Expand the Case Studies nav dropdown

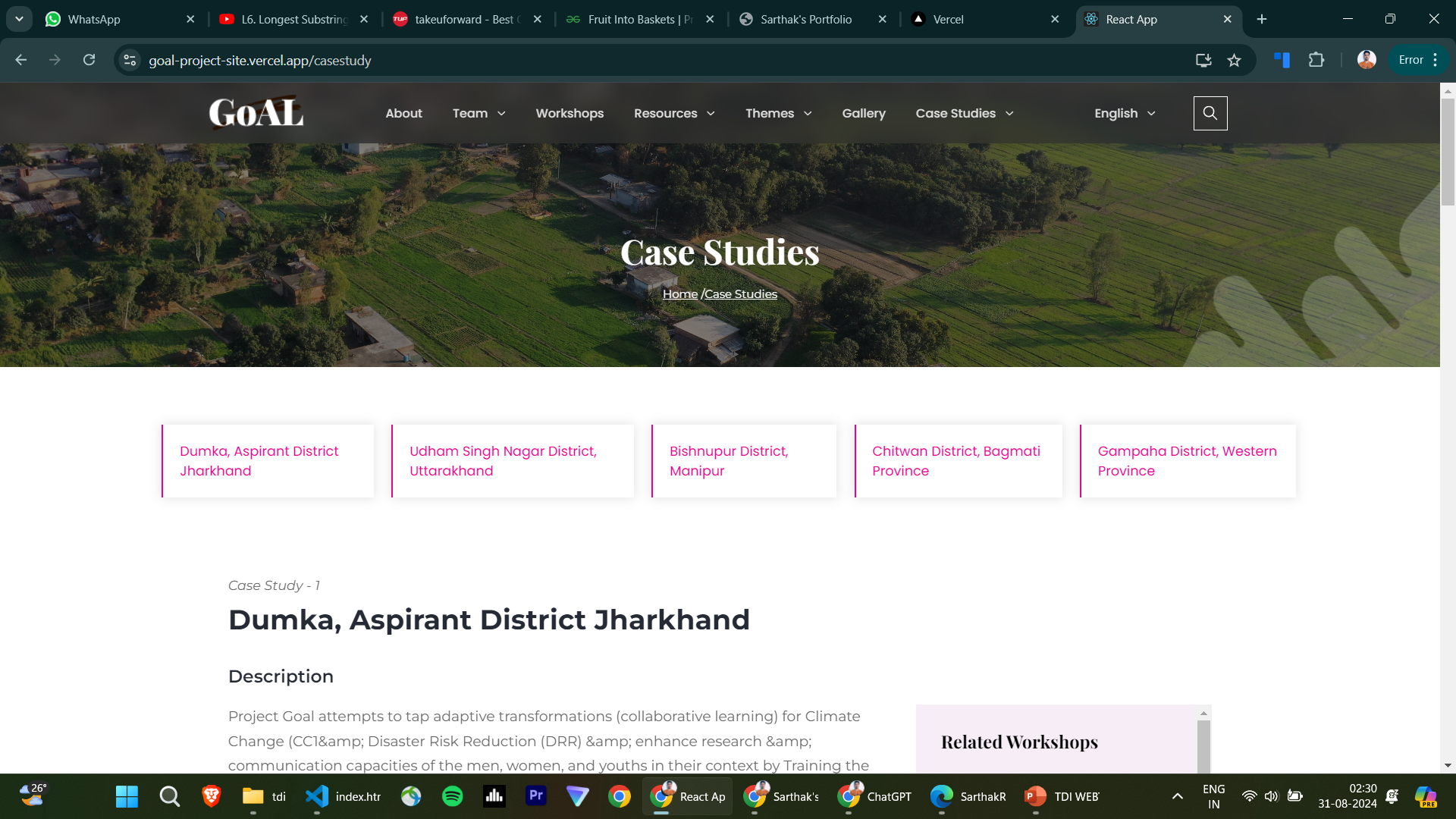(x=964, y=113)
